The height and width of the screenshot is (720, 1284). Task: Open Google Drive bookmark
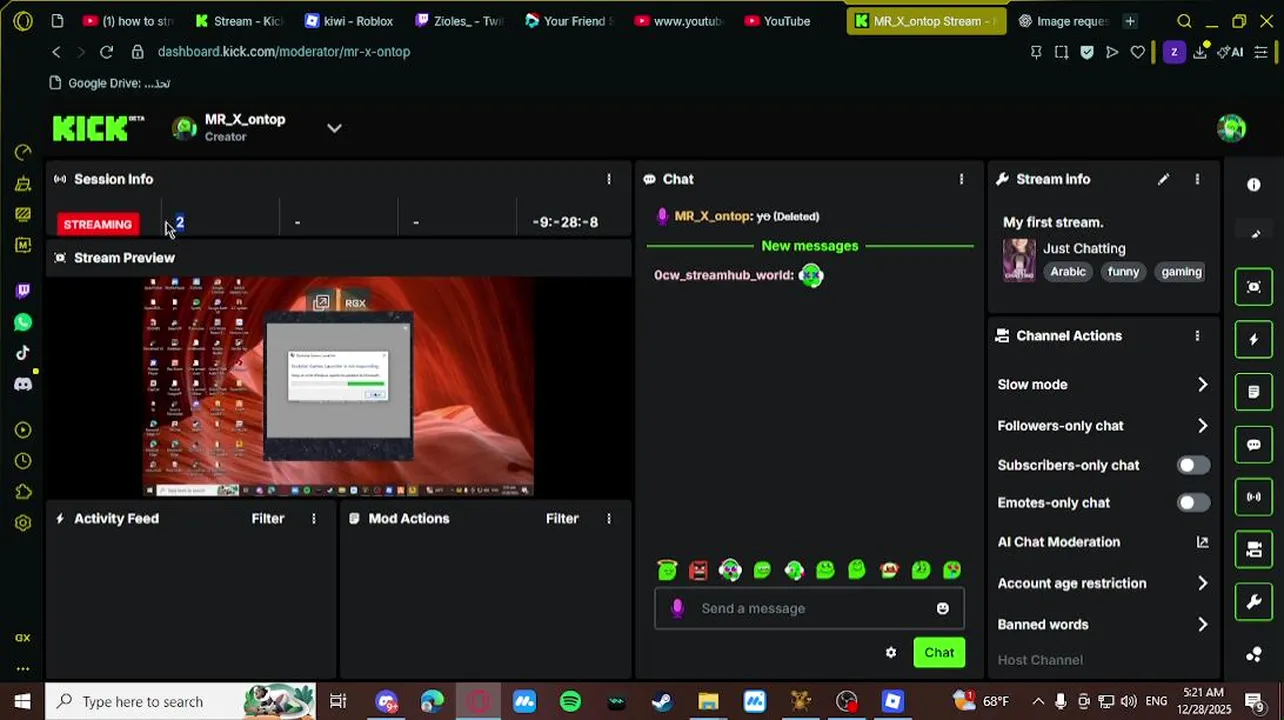pyautogui.click(x=110, y=83)
